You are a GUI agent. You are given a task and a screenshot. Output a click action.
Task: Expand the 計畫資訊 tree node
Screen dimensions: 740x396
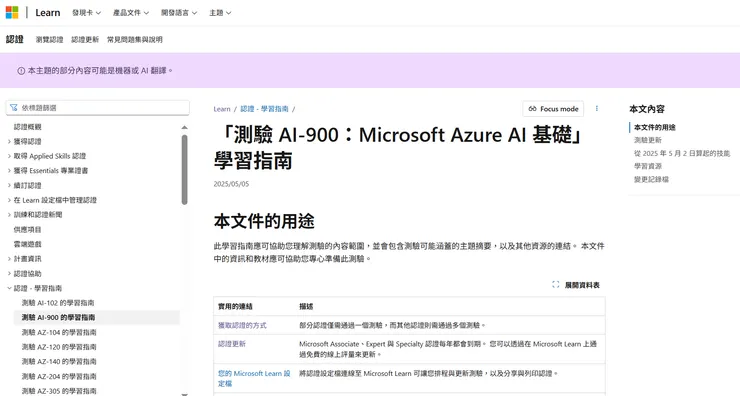(x=9, y=259)
